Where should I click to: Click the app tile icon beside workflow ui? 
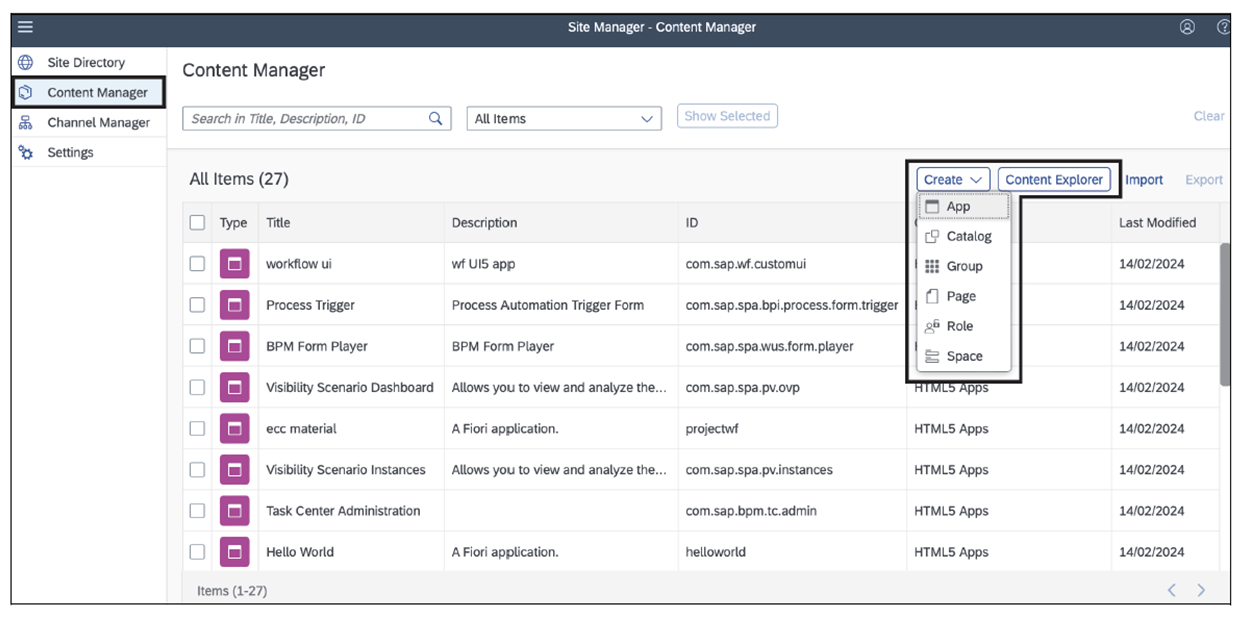tap(234, 263)
